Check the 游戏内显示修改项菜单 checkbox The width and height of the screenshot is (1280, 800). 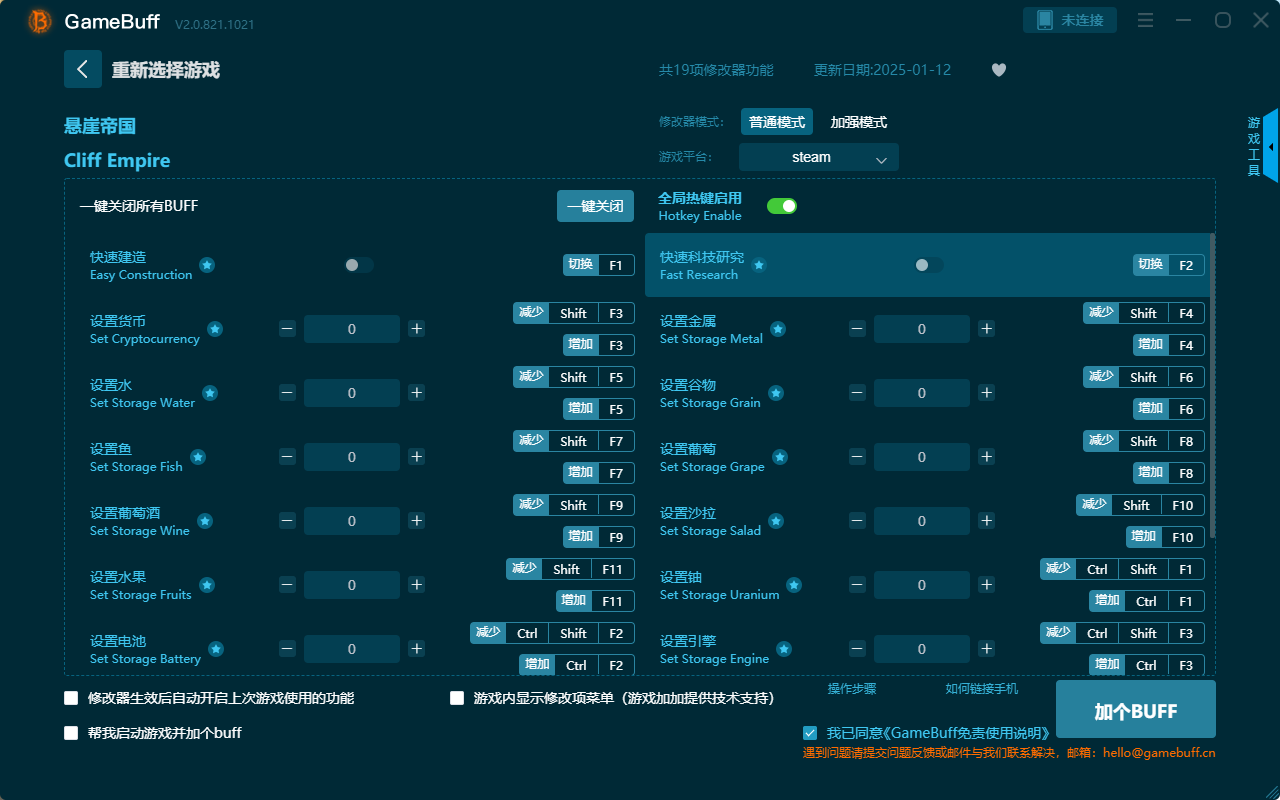[456, 698]
